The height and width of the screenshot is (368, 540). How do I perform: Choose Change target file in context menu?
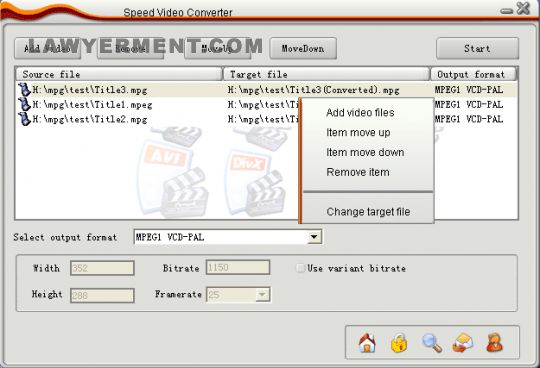click(368, 212)
